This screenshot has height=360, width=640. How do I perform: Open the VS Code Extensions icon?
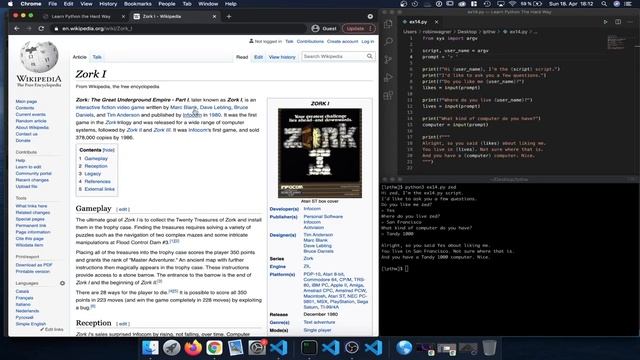coord(388,96)
